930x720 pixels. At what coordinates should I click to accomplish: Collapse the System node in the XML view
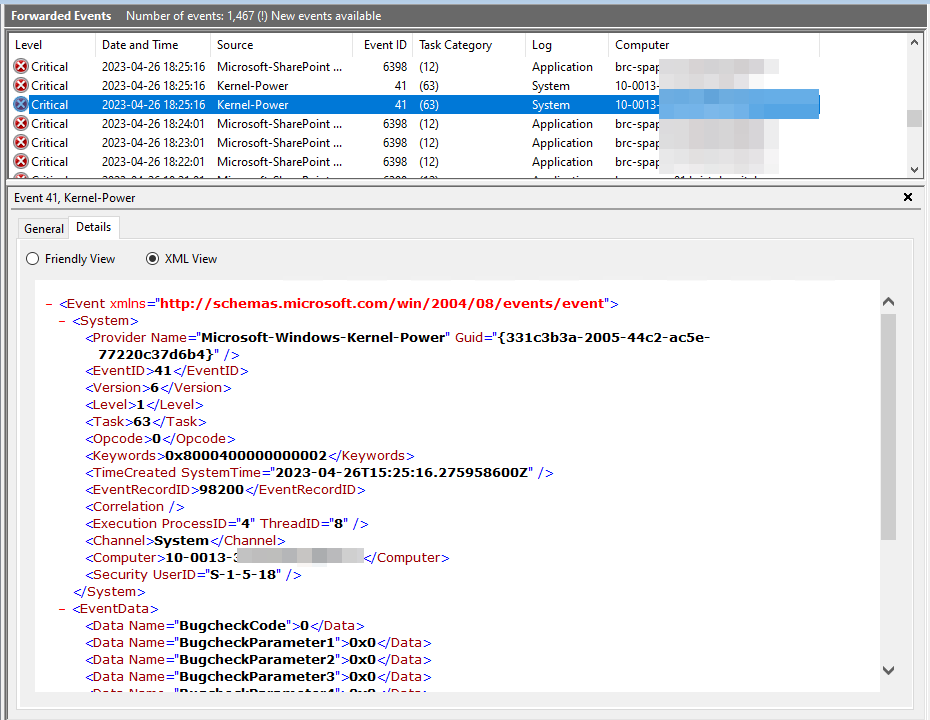point(64,320)
